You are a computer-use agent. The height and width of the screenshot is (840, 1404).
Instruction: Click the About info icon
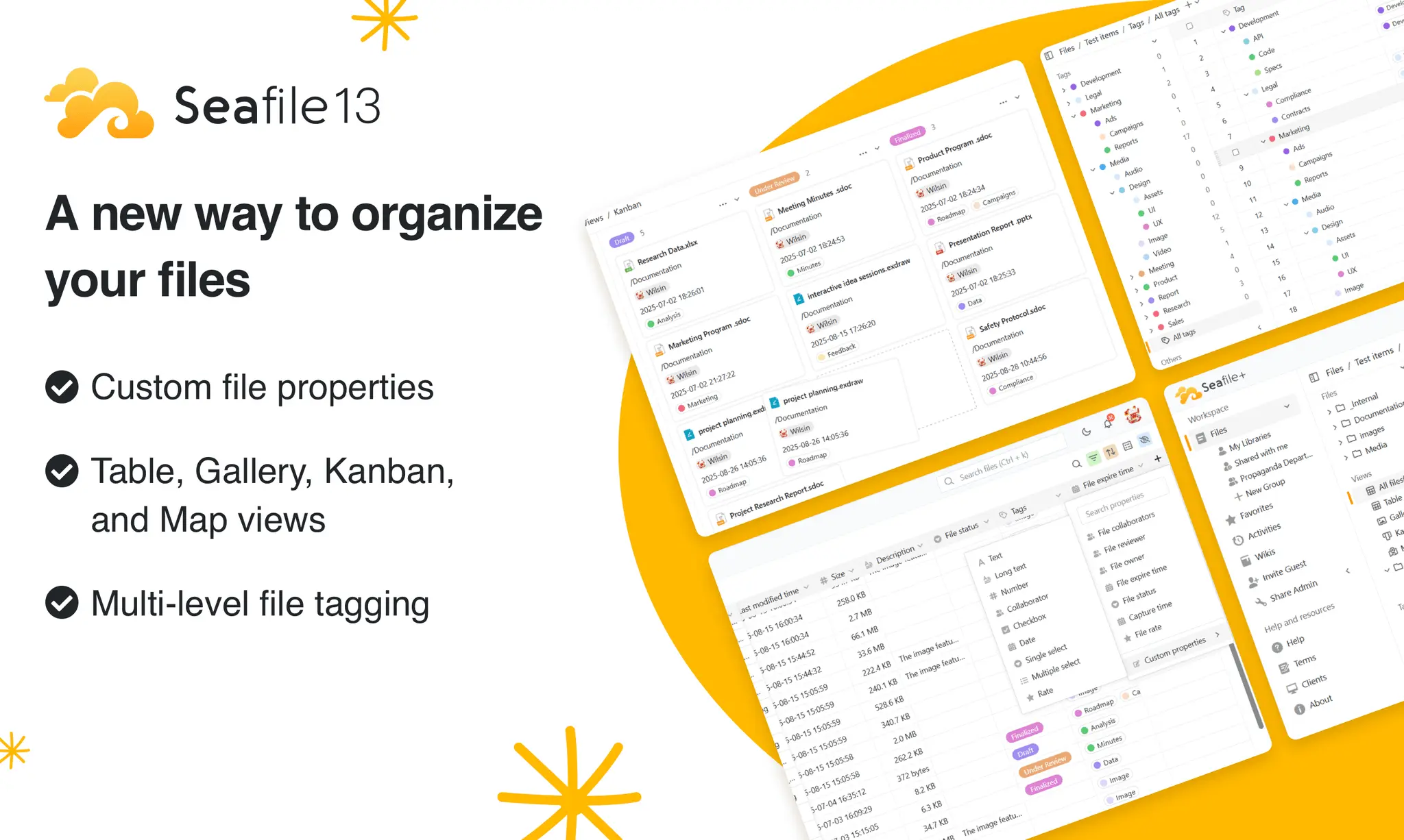tap(1299, 709)
